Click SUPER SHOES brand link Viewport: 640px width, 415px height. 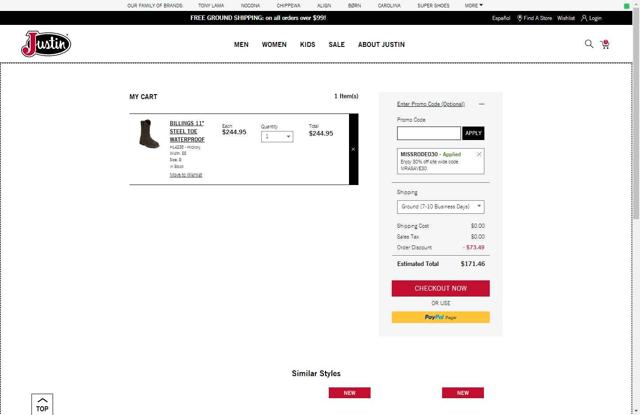point(433,6)
